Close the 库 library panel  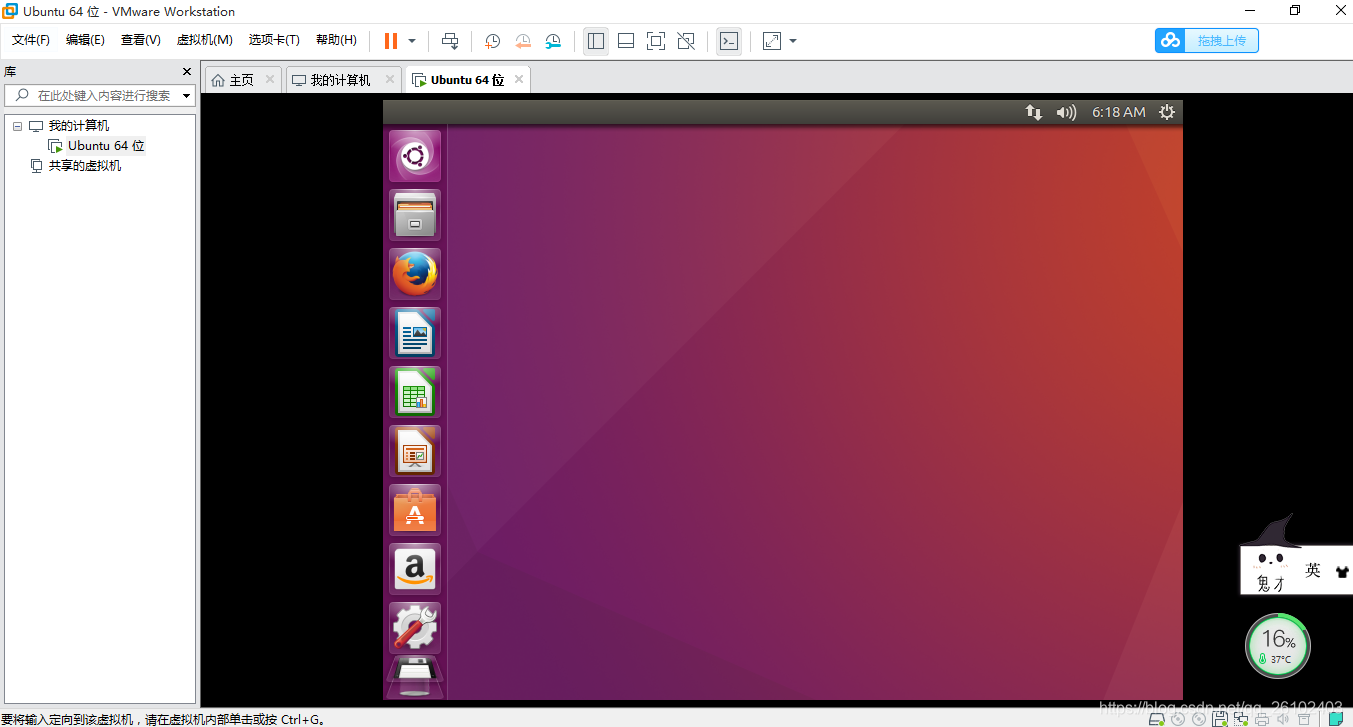(x=186, y=72)
